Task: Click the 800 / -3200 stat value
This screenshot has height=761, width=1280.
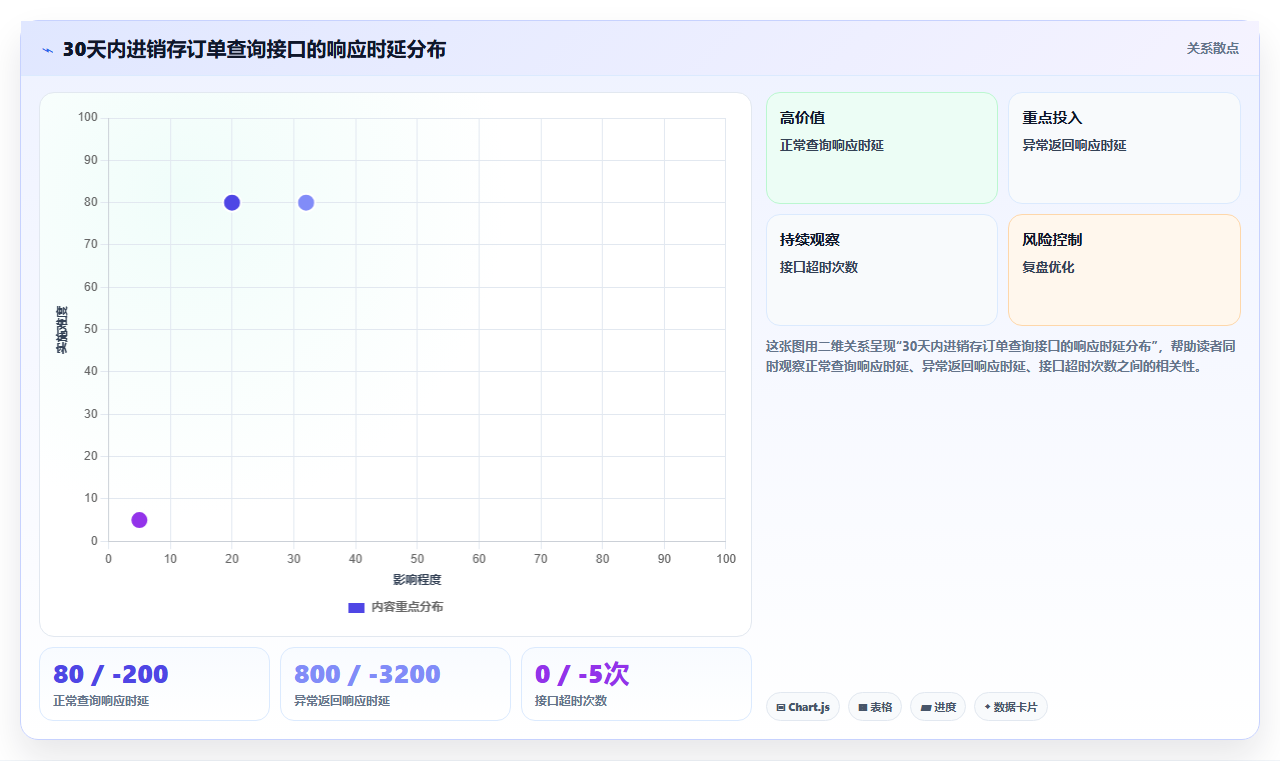Action: (x=367, y=674)
